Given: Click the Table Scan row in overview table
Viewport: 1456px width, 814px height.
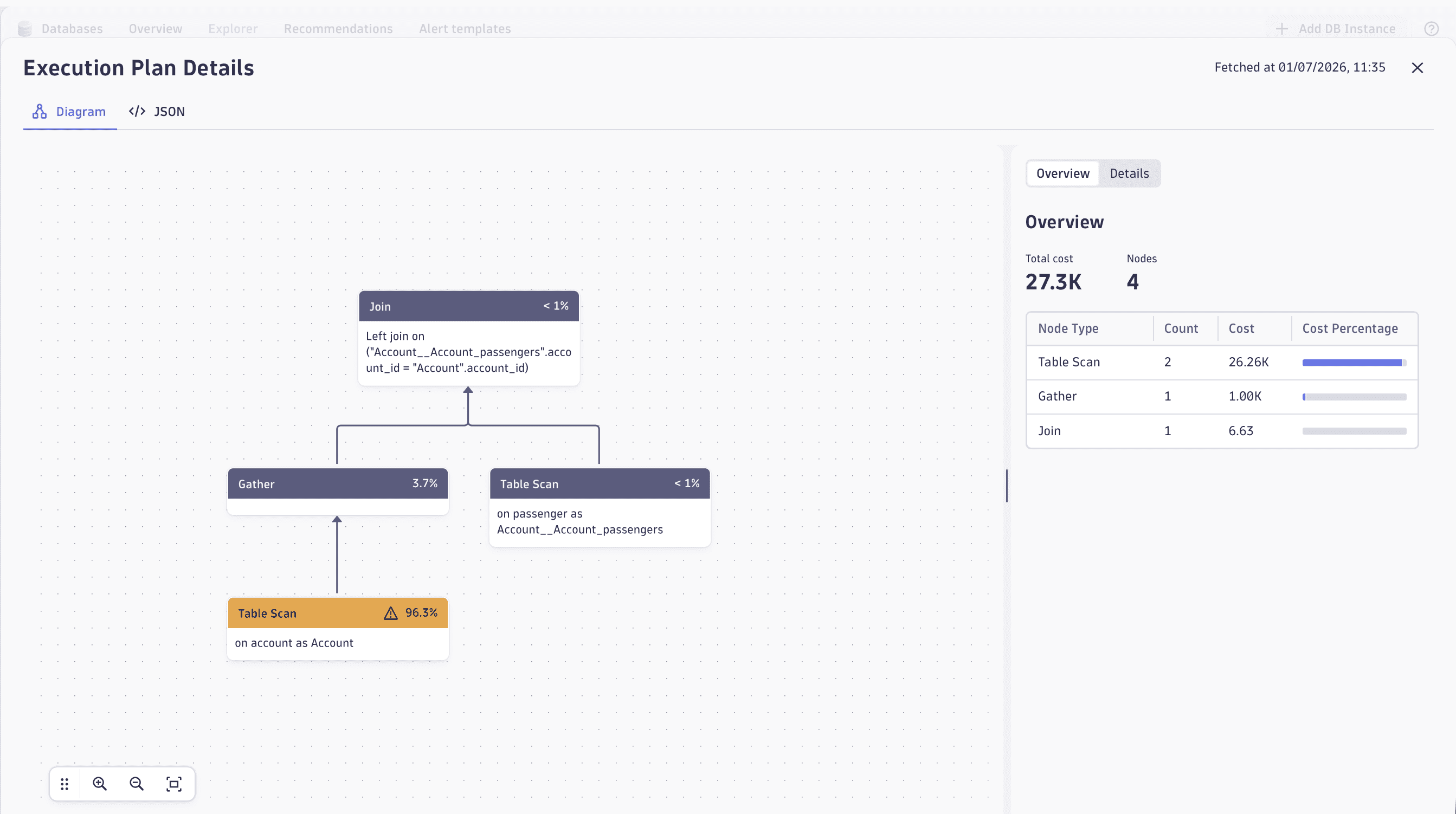Looking at the screenshot, I should (x=1222, y=363).
